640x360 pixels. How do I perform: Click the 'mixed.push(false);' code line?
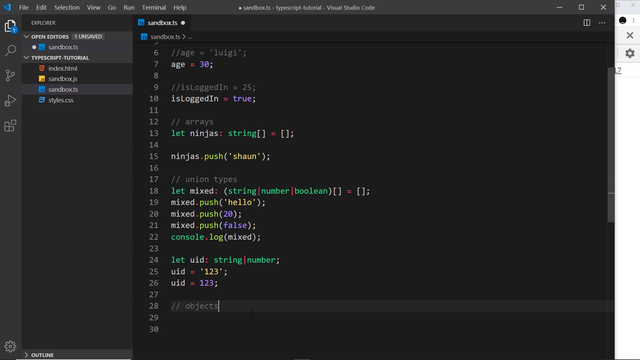213,225
